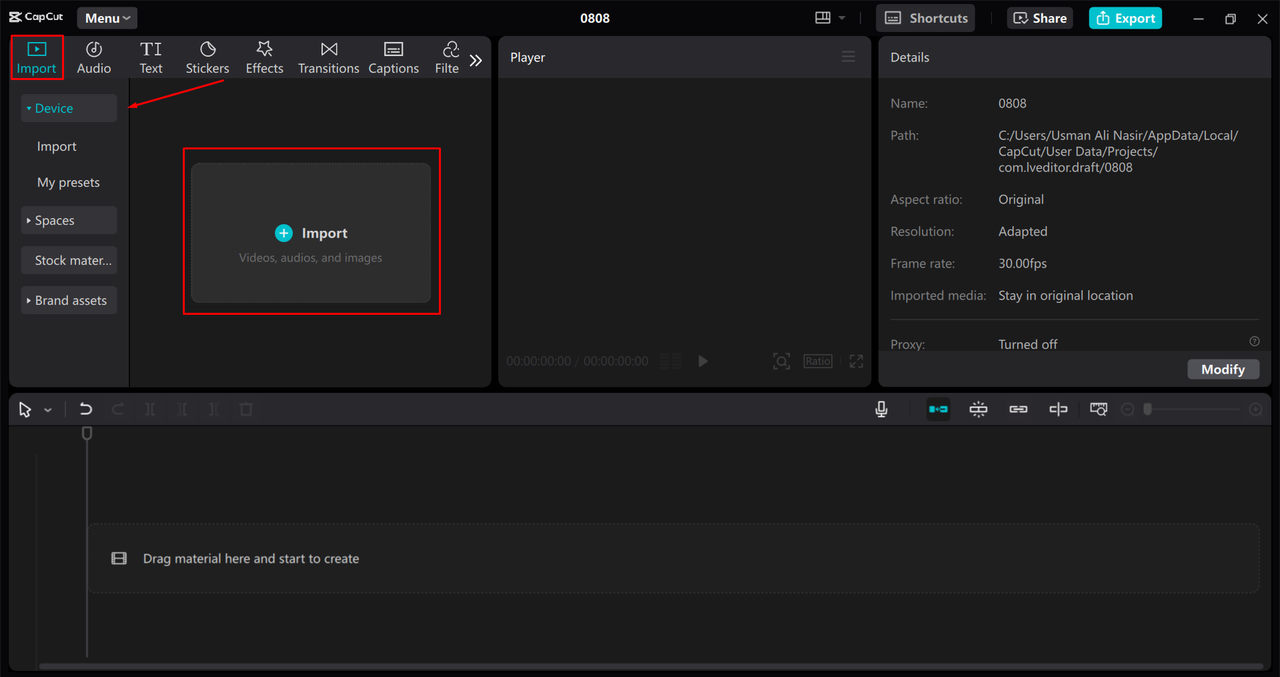
Task: Toggle fullscreen preview in Player
Action: pos(856,361)
